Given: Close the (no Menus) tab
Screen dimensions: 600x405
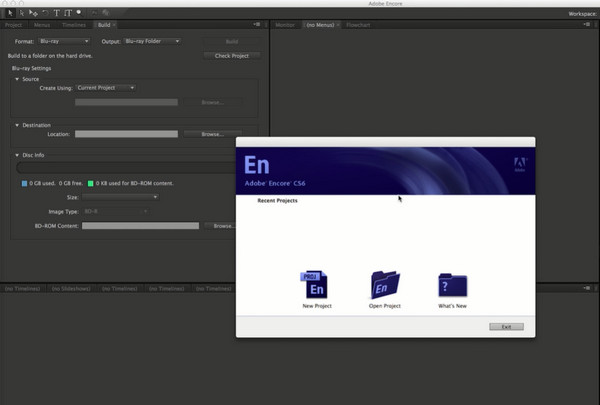Looking at the screenshot, I should [x=338, y=25].
